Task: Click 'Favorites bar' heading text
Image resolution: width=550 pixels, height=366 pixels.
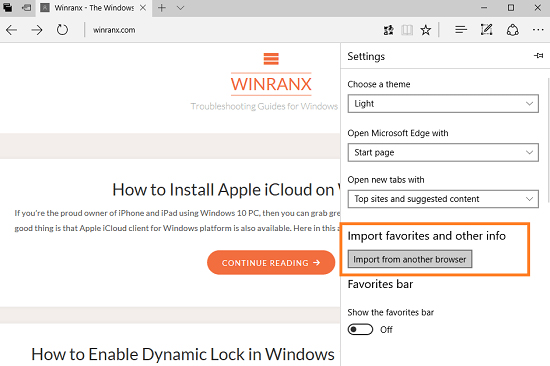Action: (x=380, y=284)
